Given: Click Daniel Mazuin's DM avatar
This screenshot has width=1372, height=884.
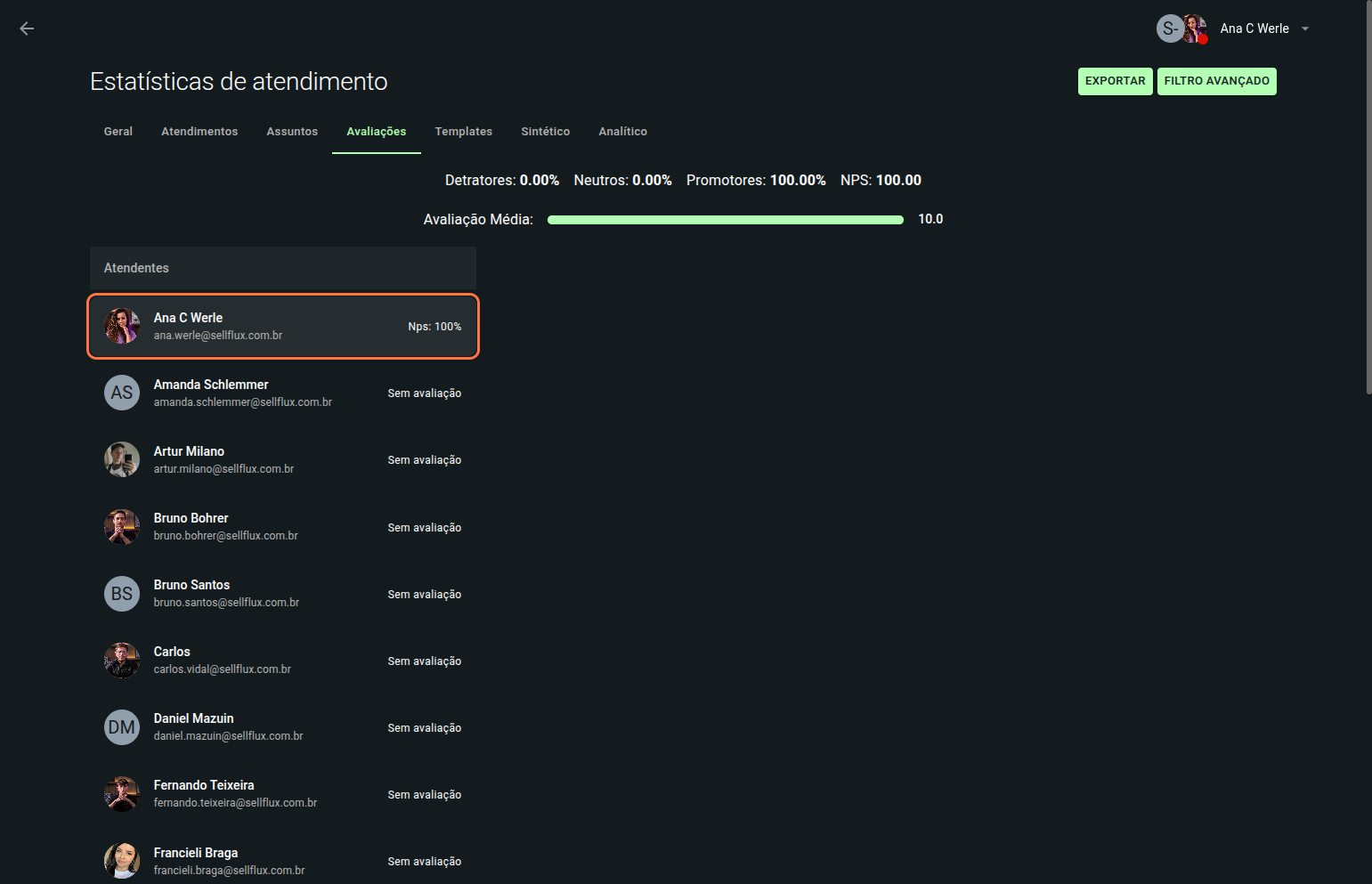Looking at the screenshot, I should pos(122,727).
